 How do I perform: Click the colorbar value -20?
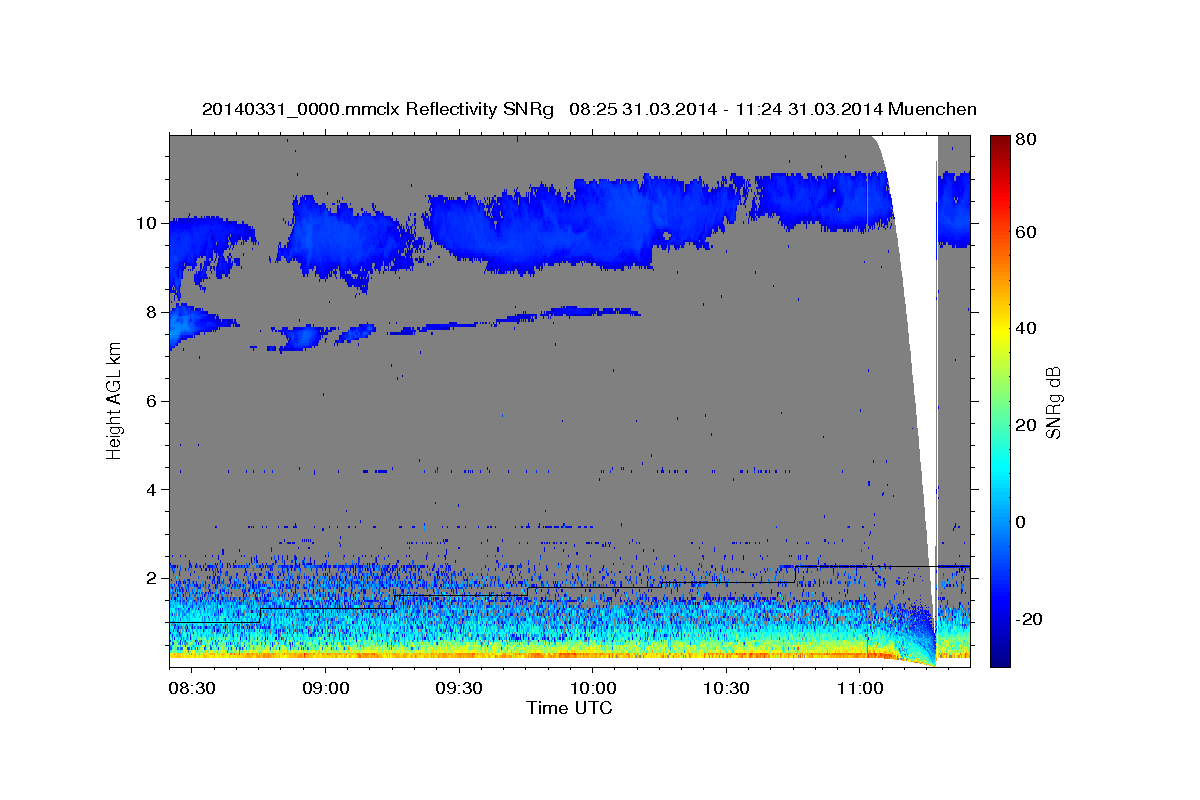tap(1031, 619)
